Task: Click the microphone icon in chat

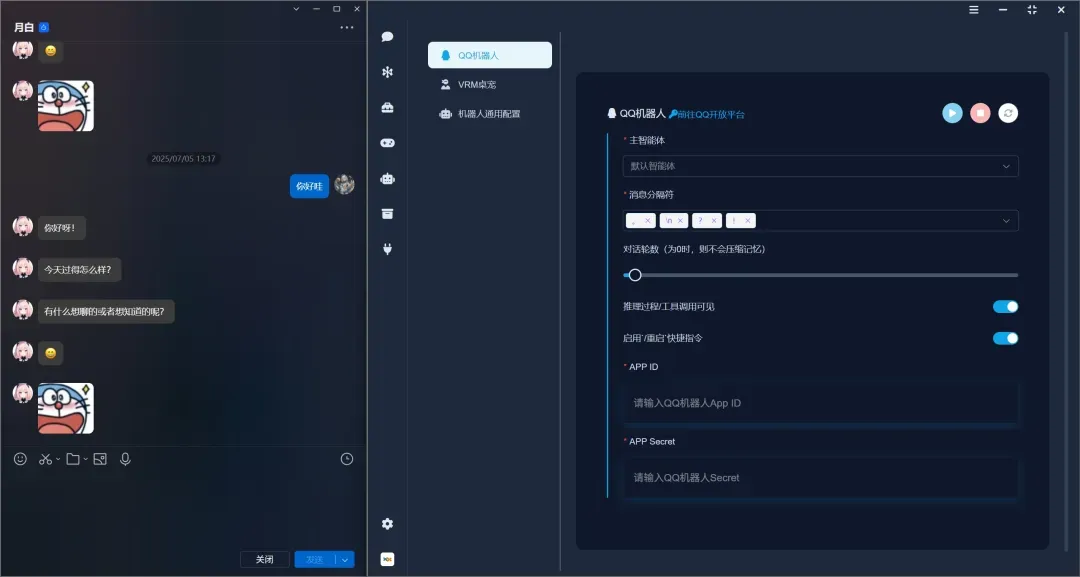Action: coord(125,459)
